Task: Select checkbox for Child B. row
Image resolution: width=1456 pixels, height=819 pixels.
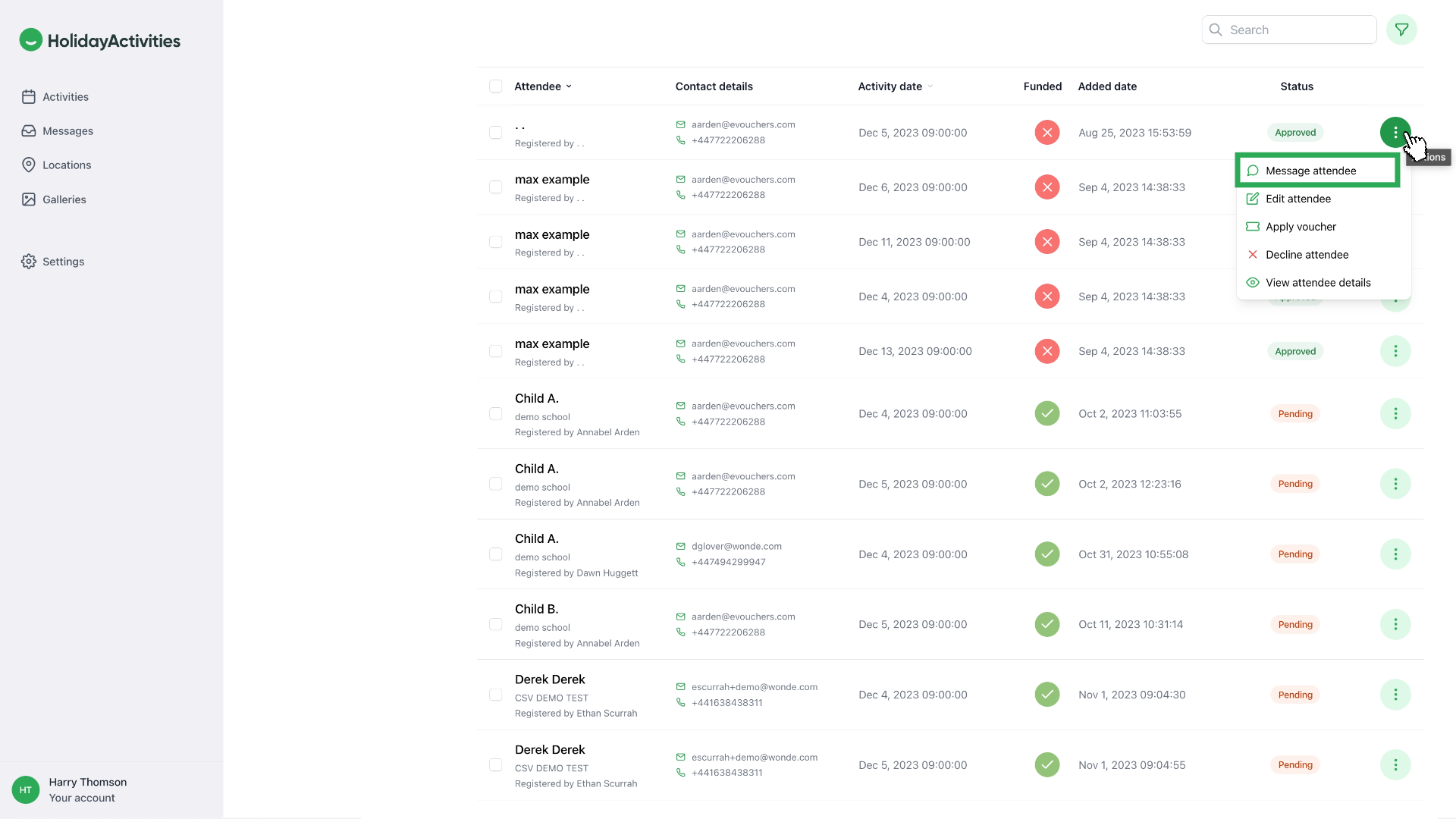Action: pos(495,625)
